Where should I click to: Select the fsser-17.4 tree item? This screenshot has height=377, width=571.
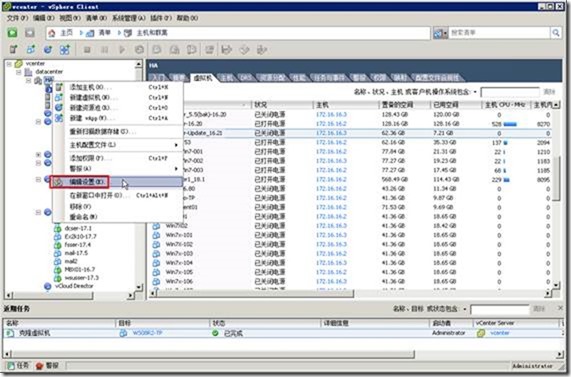(78, 245)
